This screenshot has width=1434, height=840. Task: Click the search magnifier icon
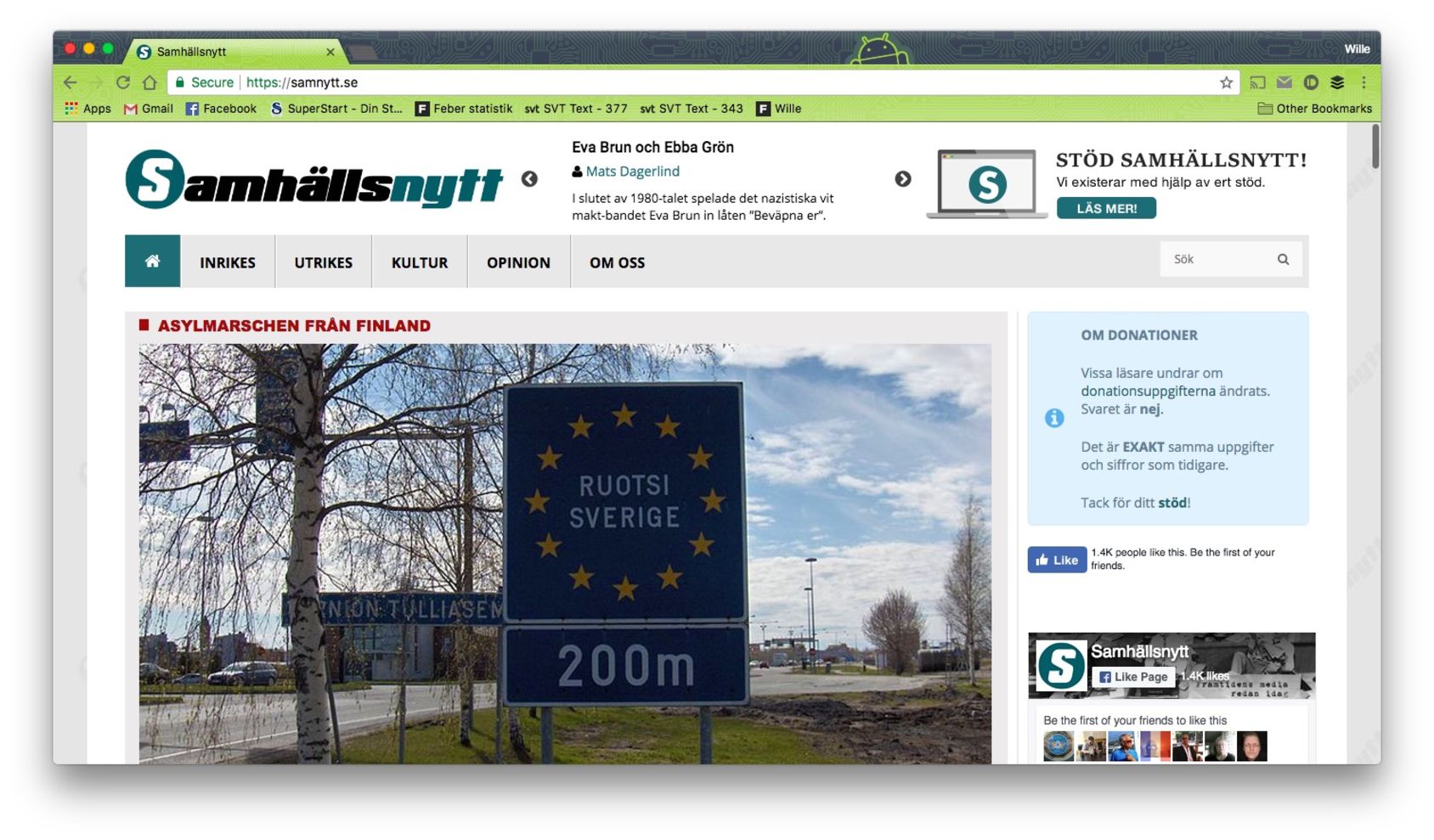coord(1283,260)
